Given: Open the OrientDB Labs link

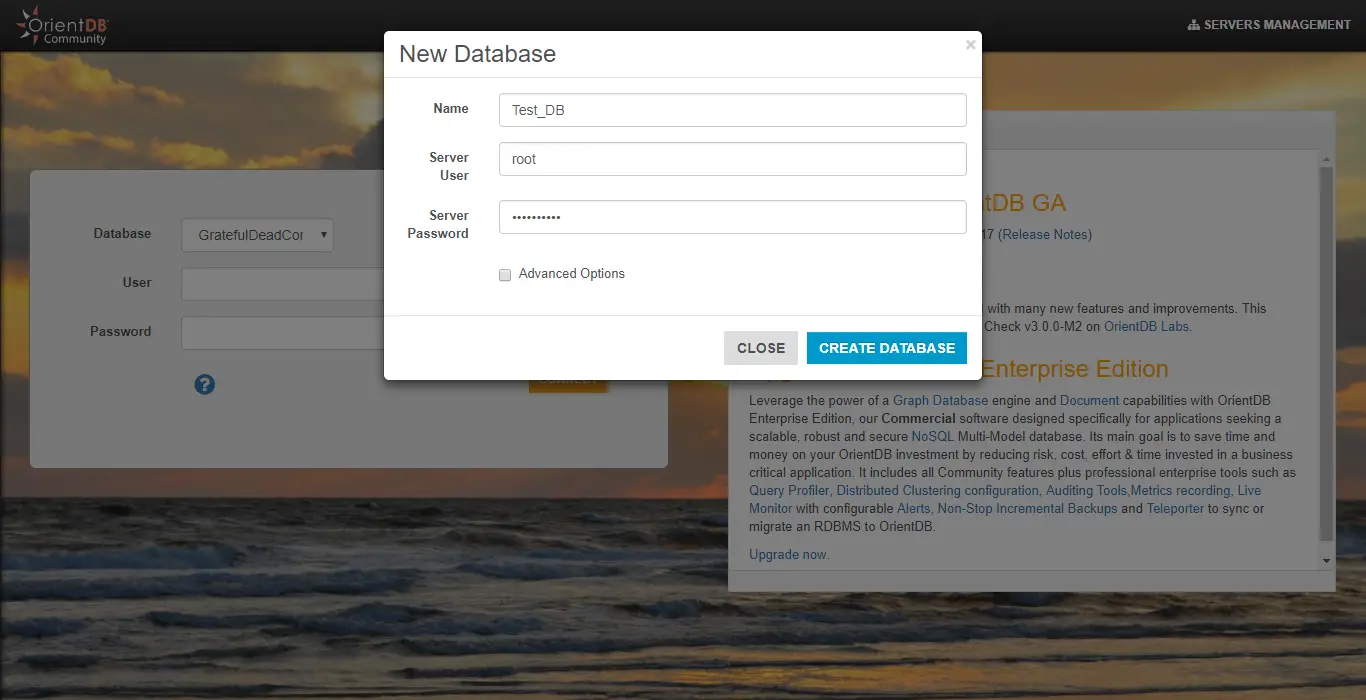Looking at the screenshot, I should point(1146,326).
